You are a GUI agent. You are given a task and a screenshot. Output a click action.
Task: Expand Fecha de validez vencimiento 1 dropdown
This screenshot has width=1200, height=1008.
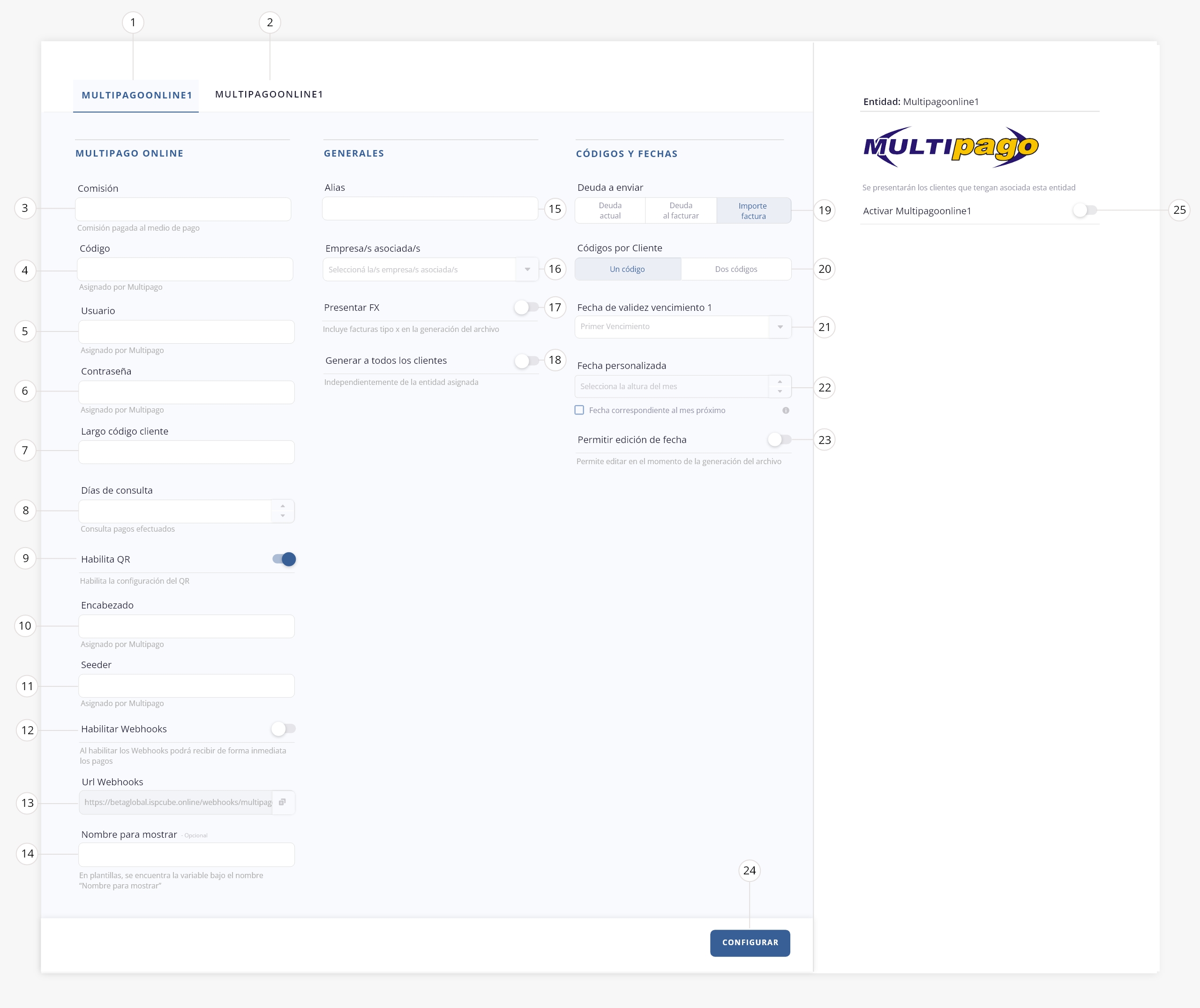tap(683, 327)
